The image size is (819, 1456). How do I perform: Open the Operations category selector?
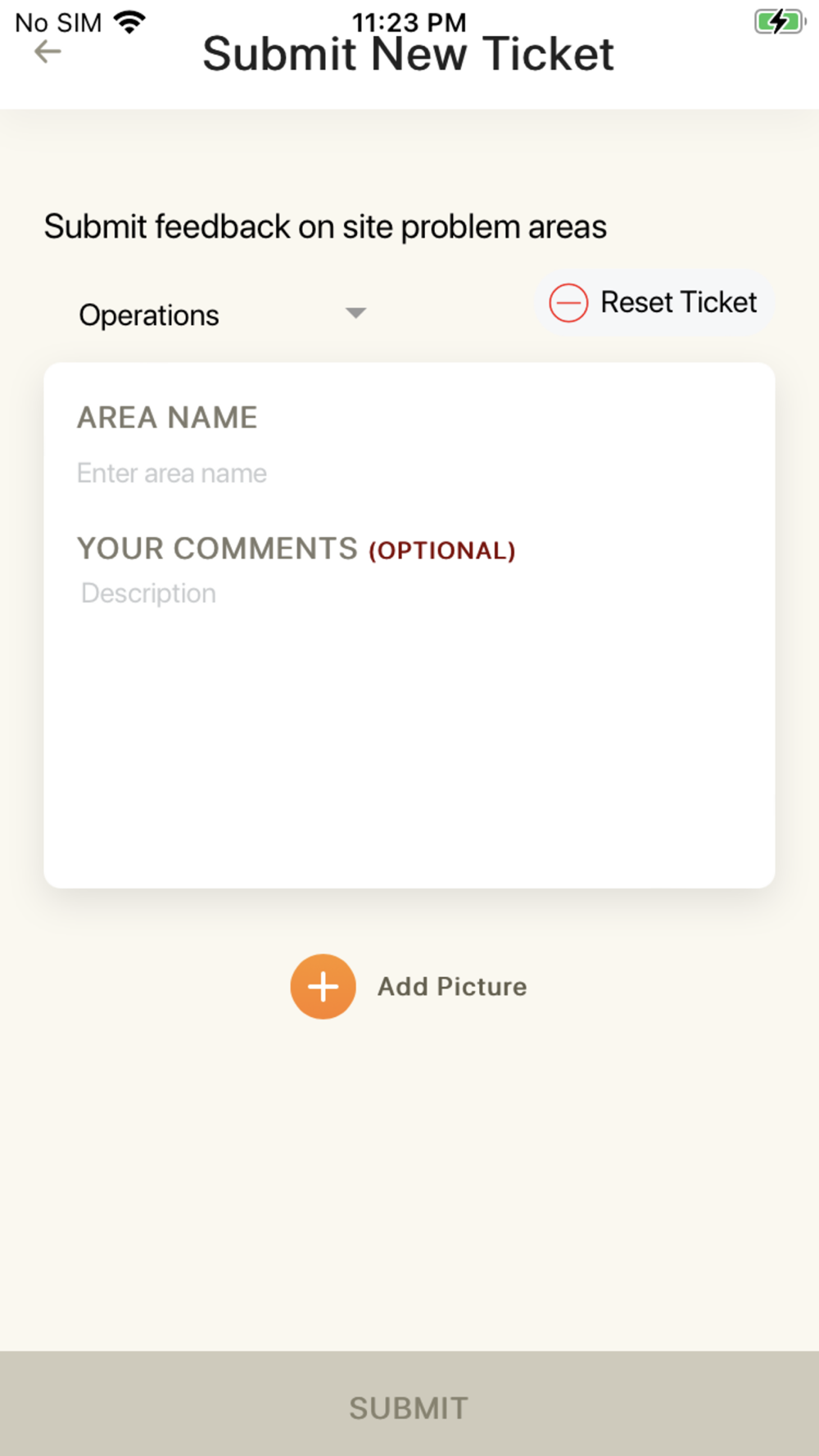pos(223,315)
